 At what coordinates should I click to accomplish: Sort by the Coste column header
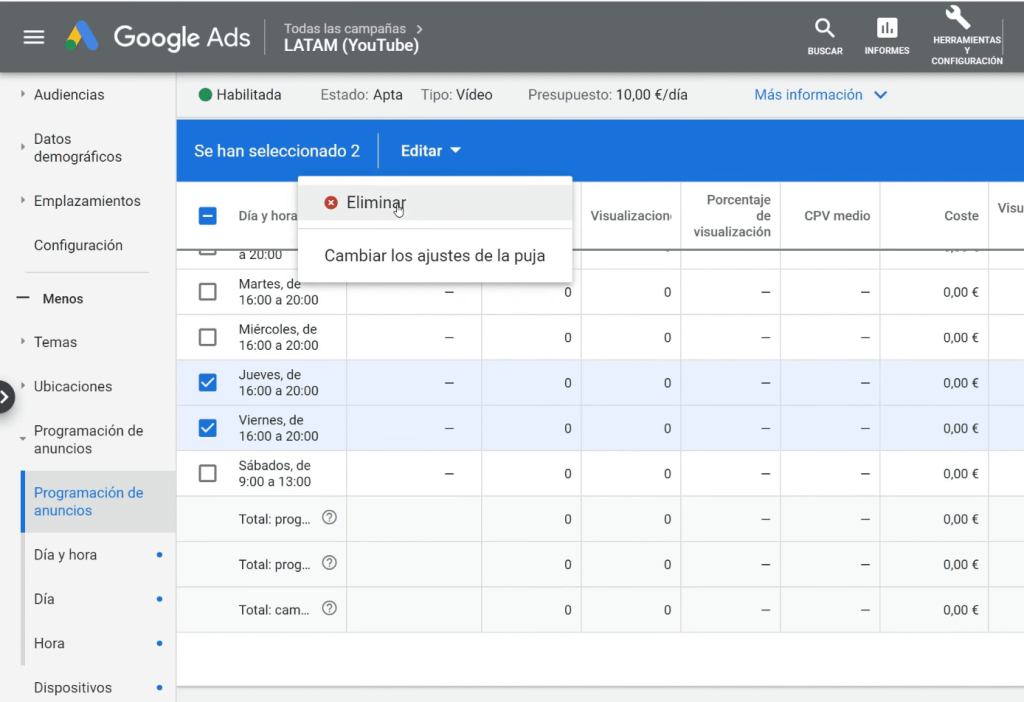pyautogui.click(x=961, y=216)
